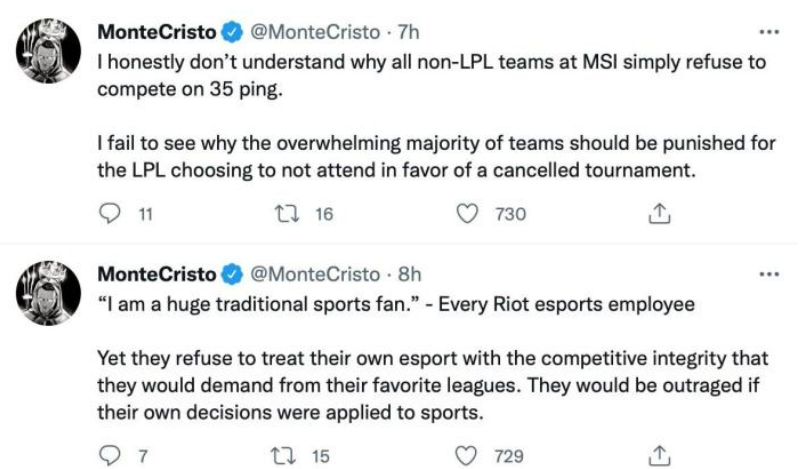Open the 8h timestamp link
Screen dimensions: 809x469
point(410,274)
